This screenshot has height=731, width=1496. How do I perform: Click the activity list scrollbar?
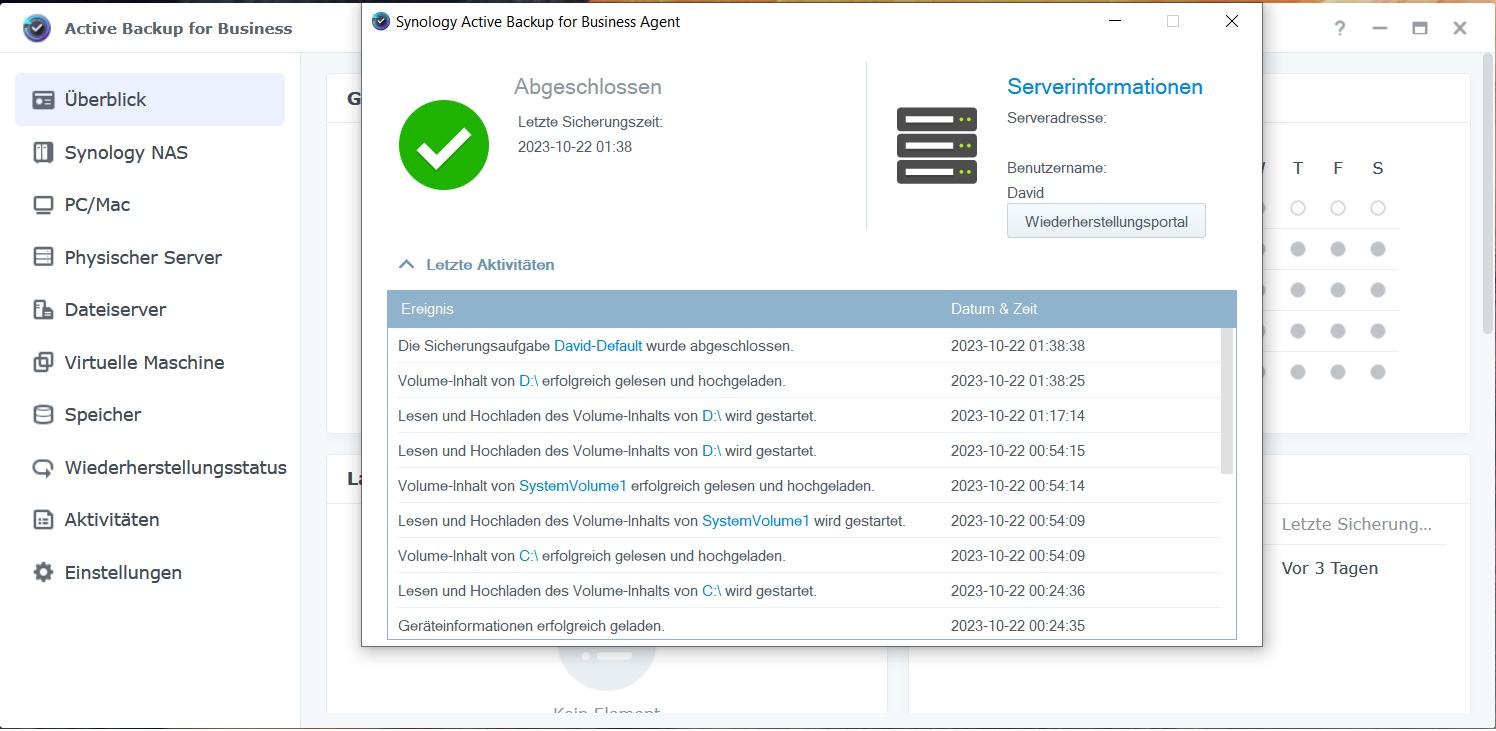[1228, 400]
